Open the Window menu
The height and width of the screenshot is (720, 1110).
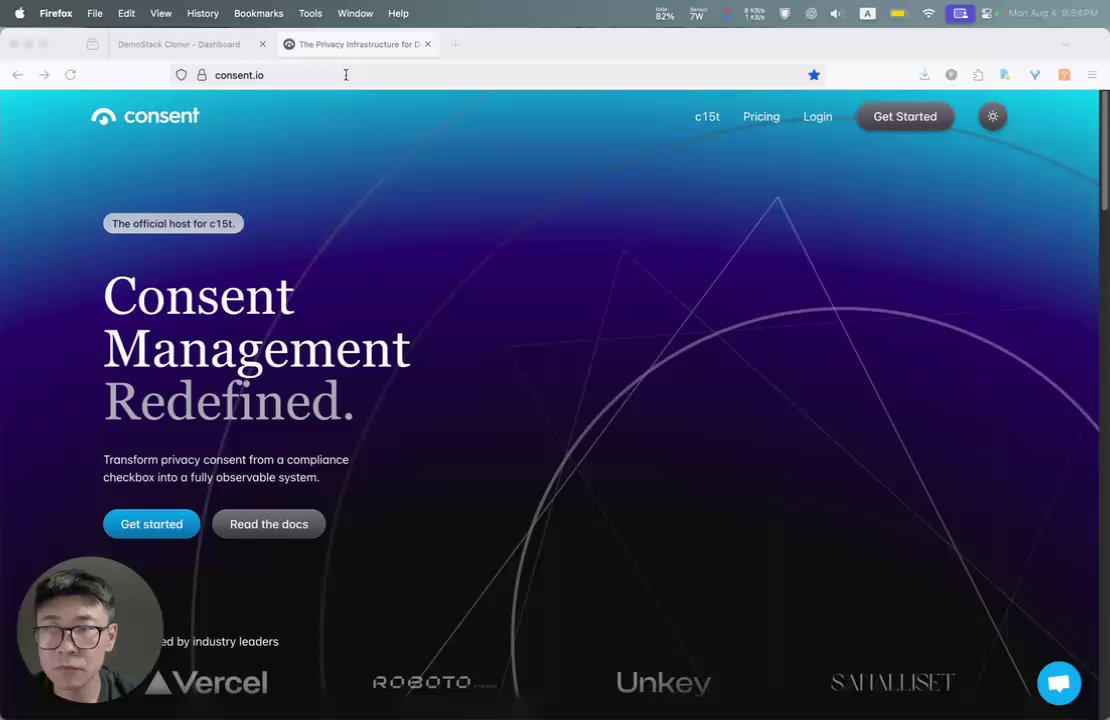pos(355,13)
